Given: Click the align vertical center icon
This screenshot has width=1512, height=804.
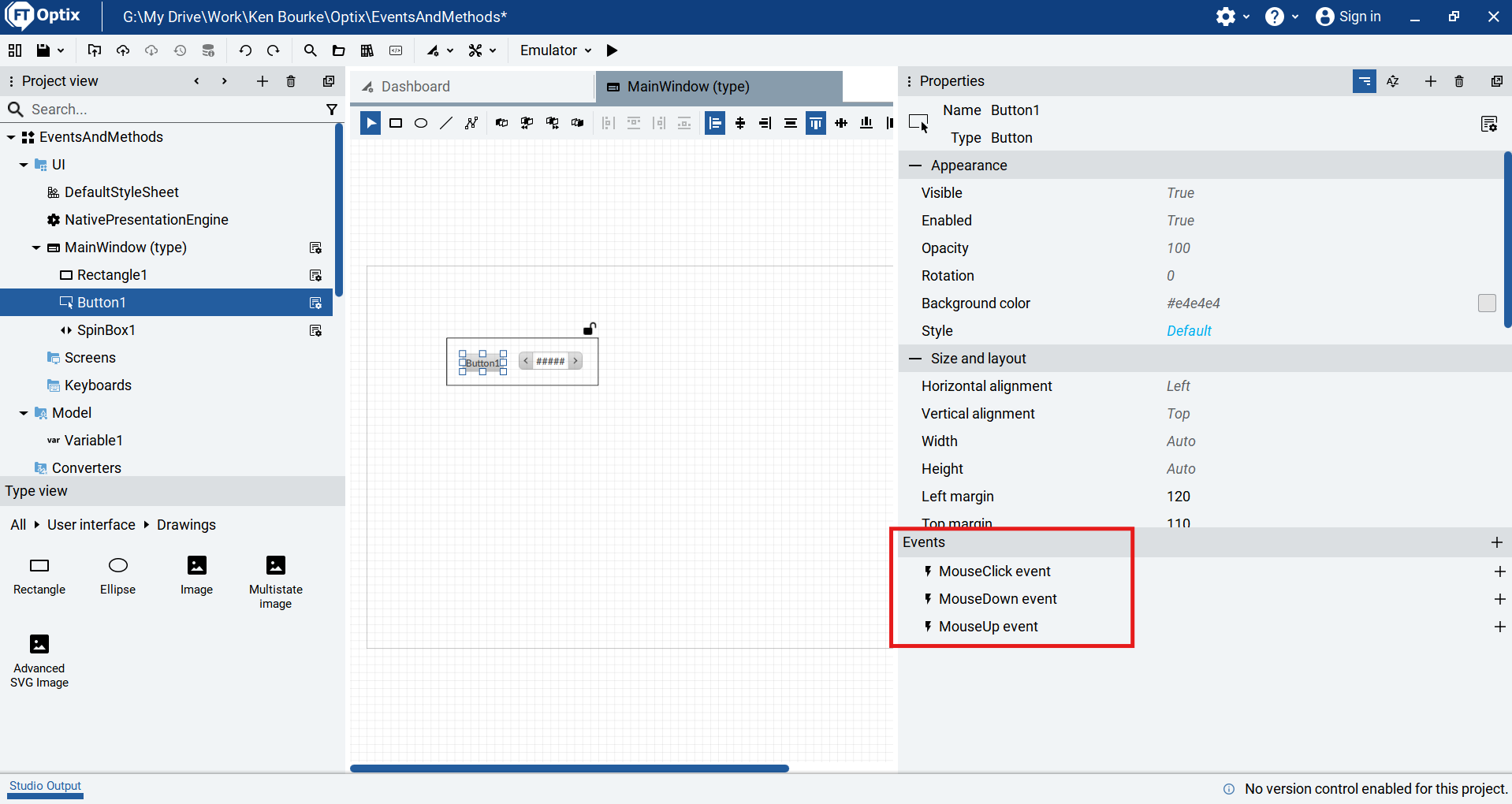Looking at the screenshot, I should [x=841, y=123].
